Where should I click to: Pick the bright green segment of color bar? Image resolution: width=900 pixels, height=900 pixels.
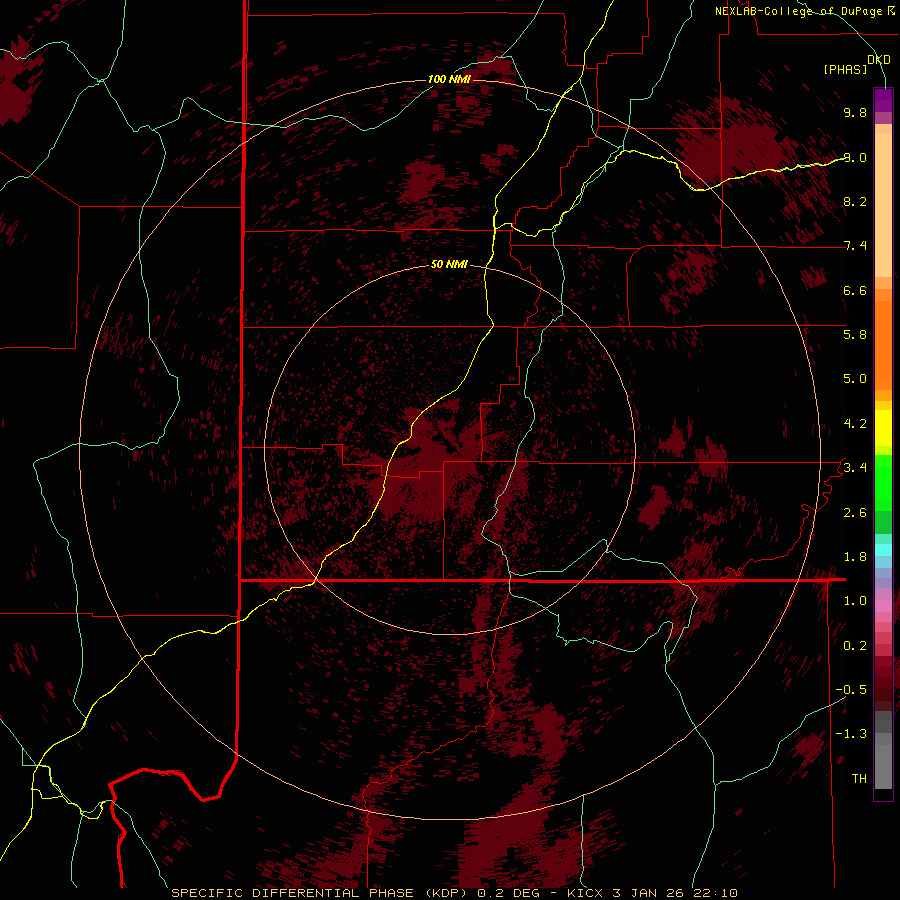tap(883, 482)
